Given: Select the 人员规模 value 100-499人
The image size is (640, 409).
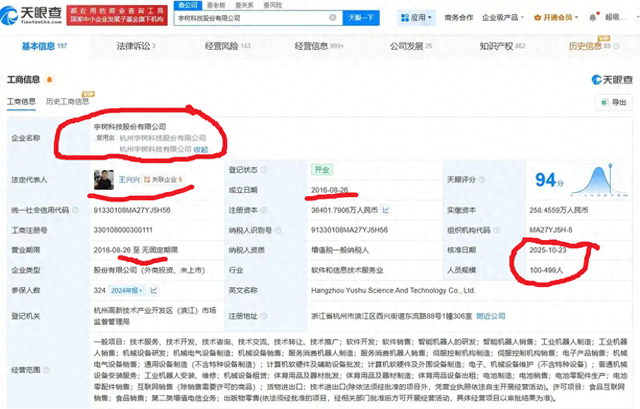Looking at the screenshot, I should (x=546, y=270).
